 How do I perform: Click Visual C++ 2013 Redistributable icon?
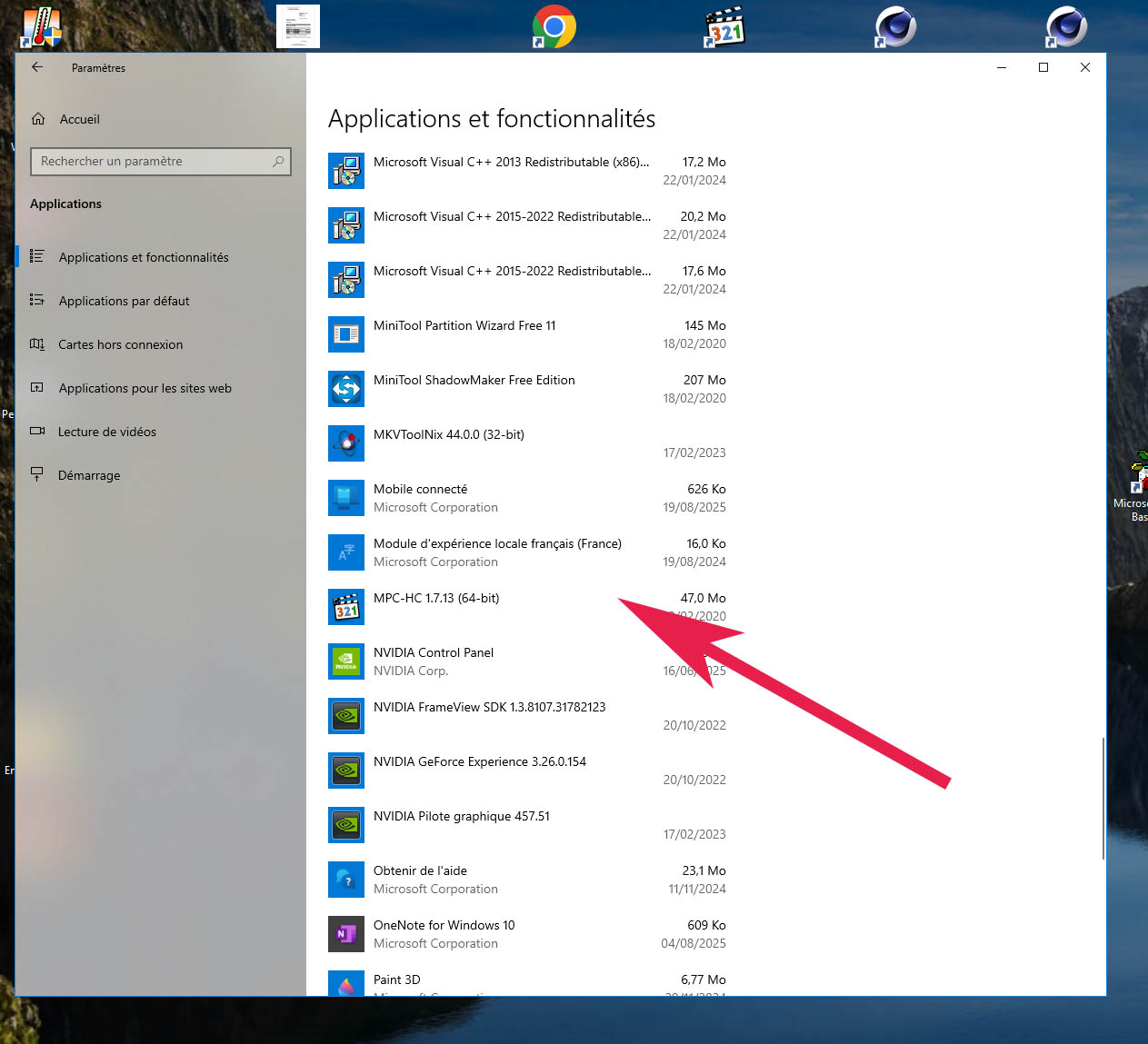click(346, 171)
